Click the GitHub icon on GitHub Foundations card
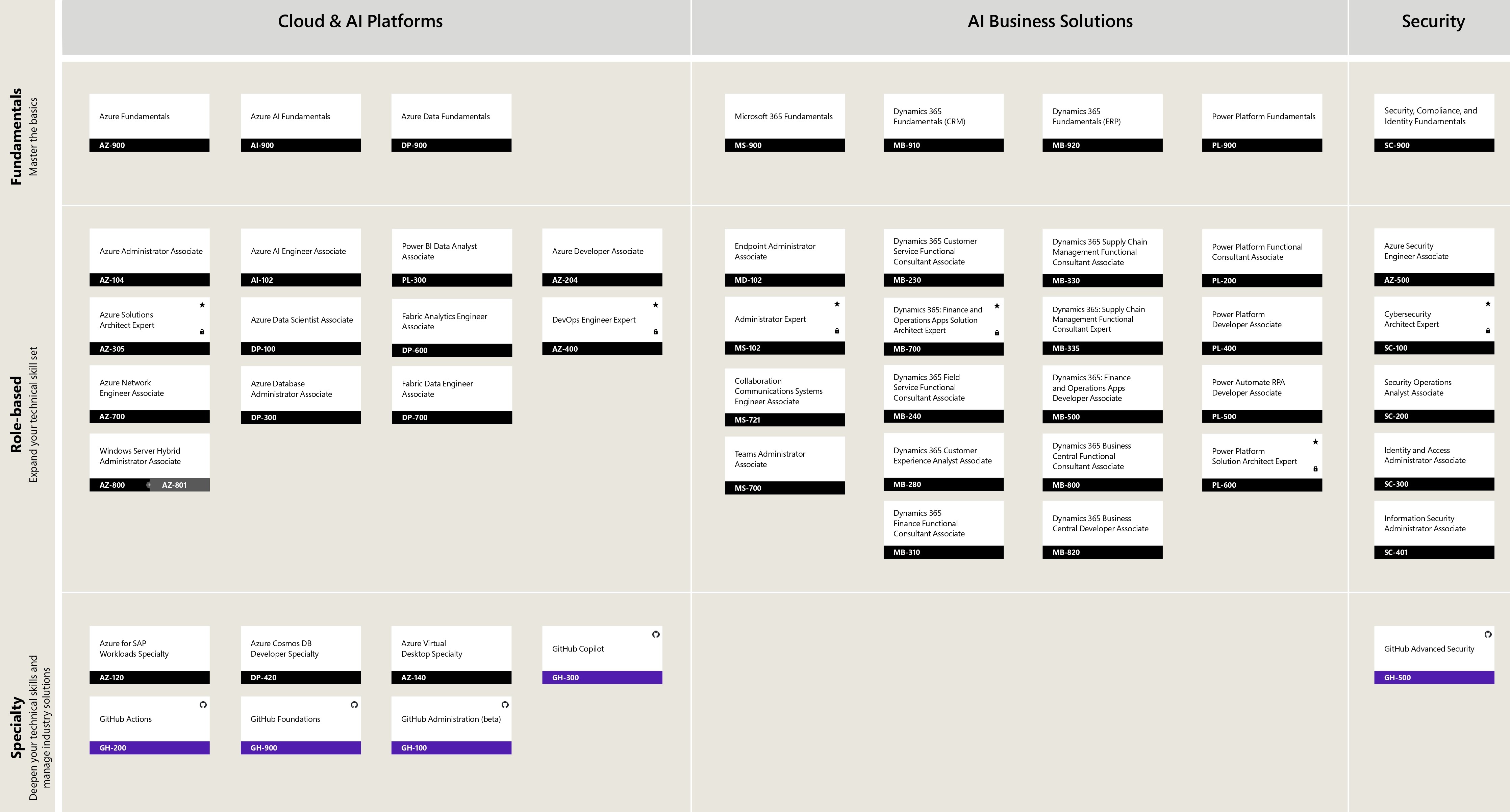This screenshot has height=812, width=1510. (354, 705)
